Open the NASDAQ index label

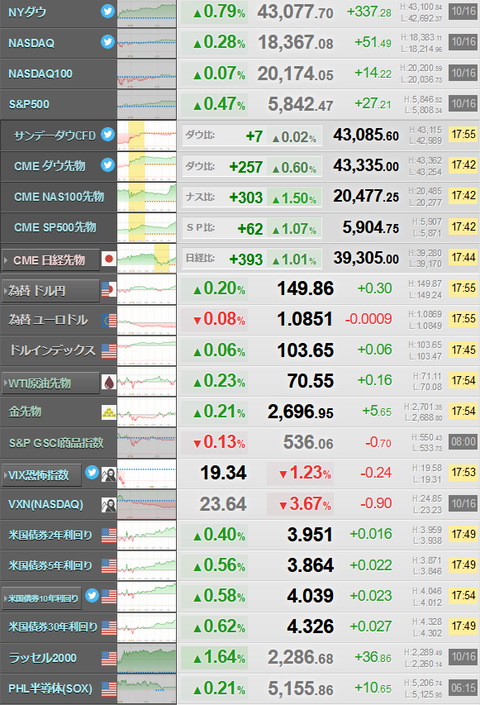click(31, 43)
